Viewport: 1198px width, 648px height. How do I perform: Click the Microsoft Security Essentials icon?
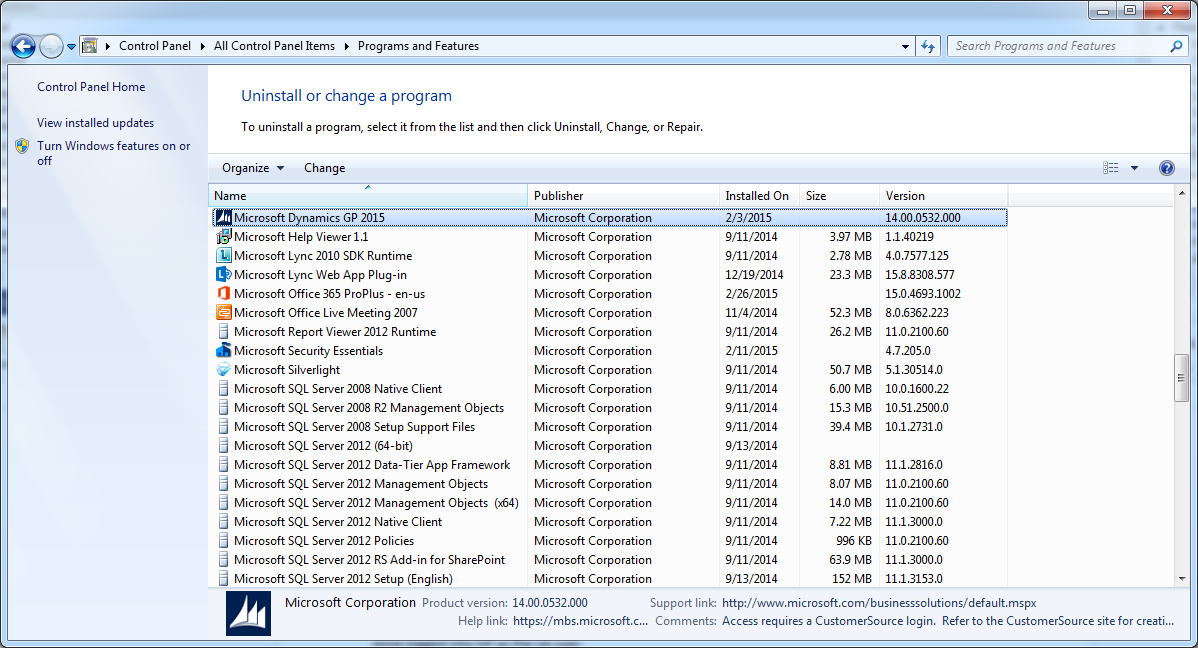click(223, 351)
